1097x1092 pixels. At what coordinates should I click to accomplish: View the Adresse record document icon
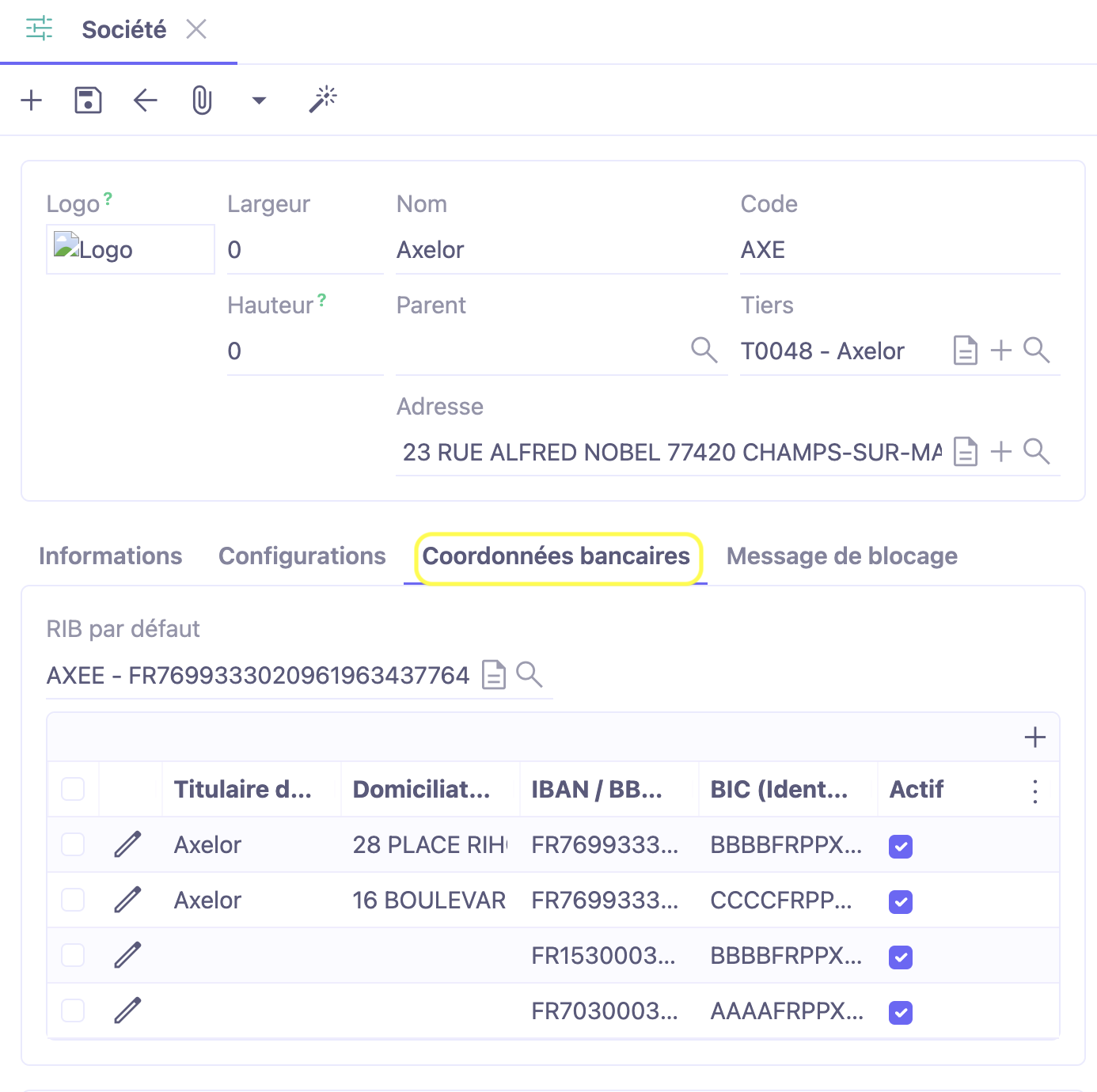(x=966, y=451)
